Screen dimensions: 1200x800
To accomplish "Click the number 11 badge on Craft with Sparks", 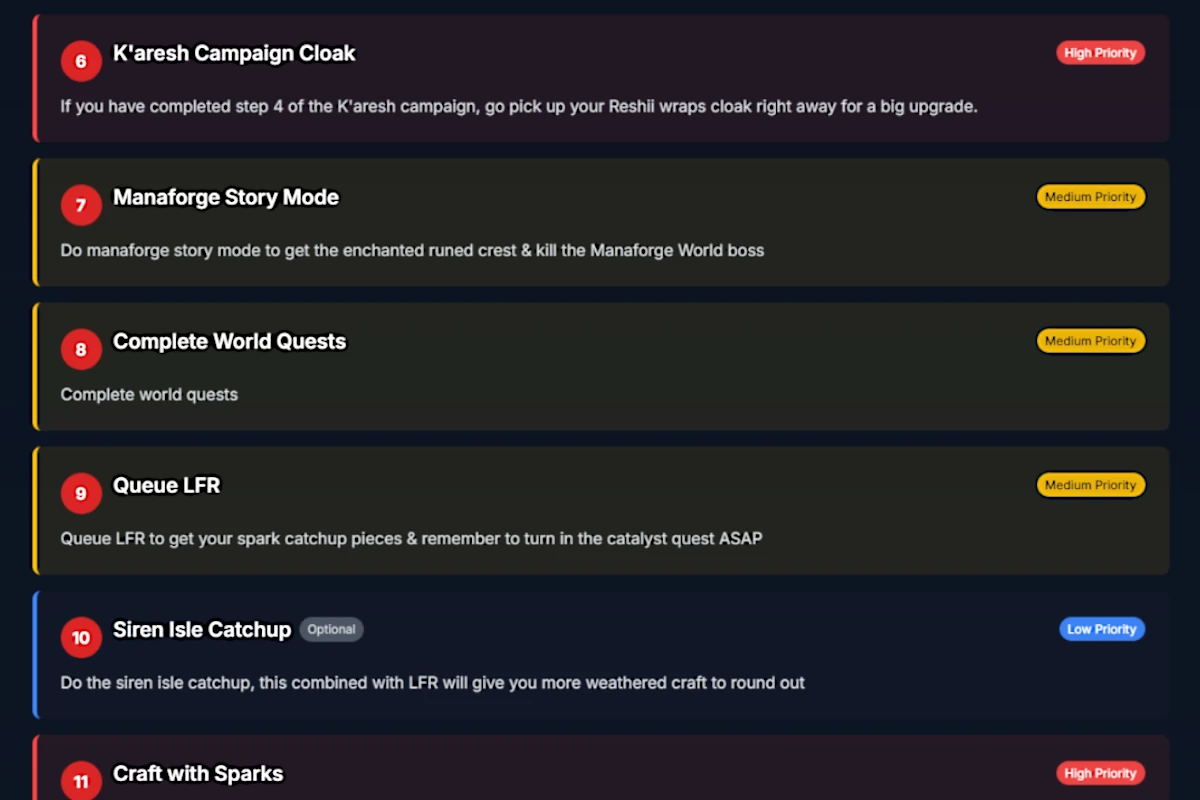I will pos(81,781).
